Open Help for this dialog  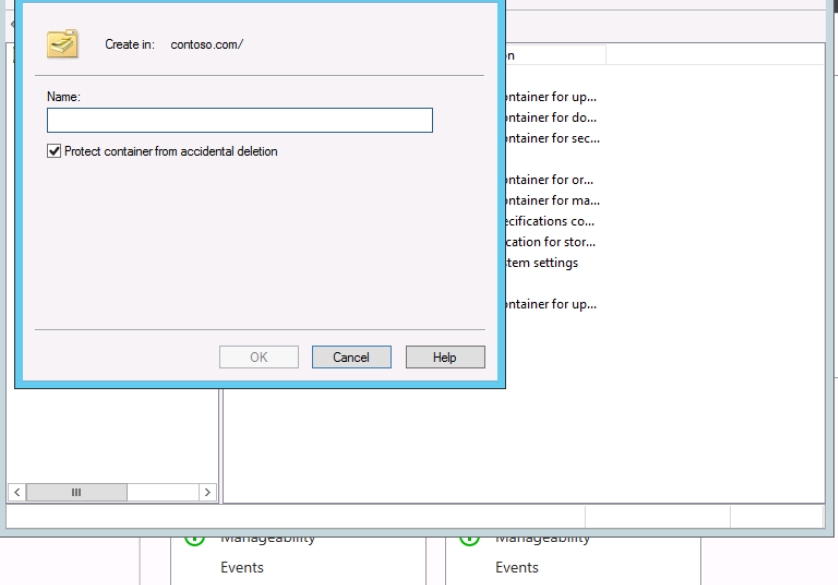coord(445,357)
